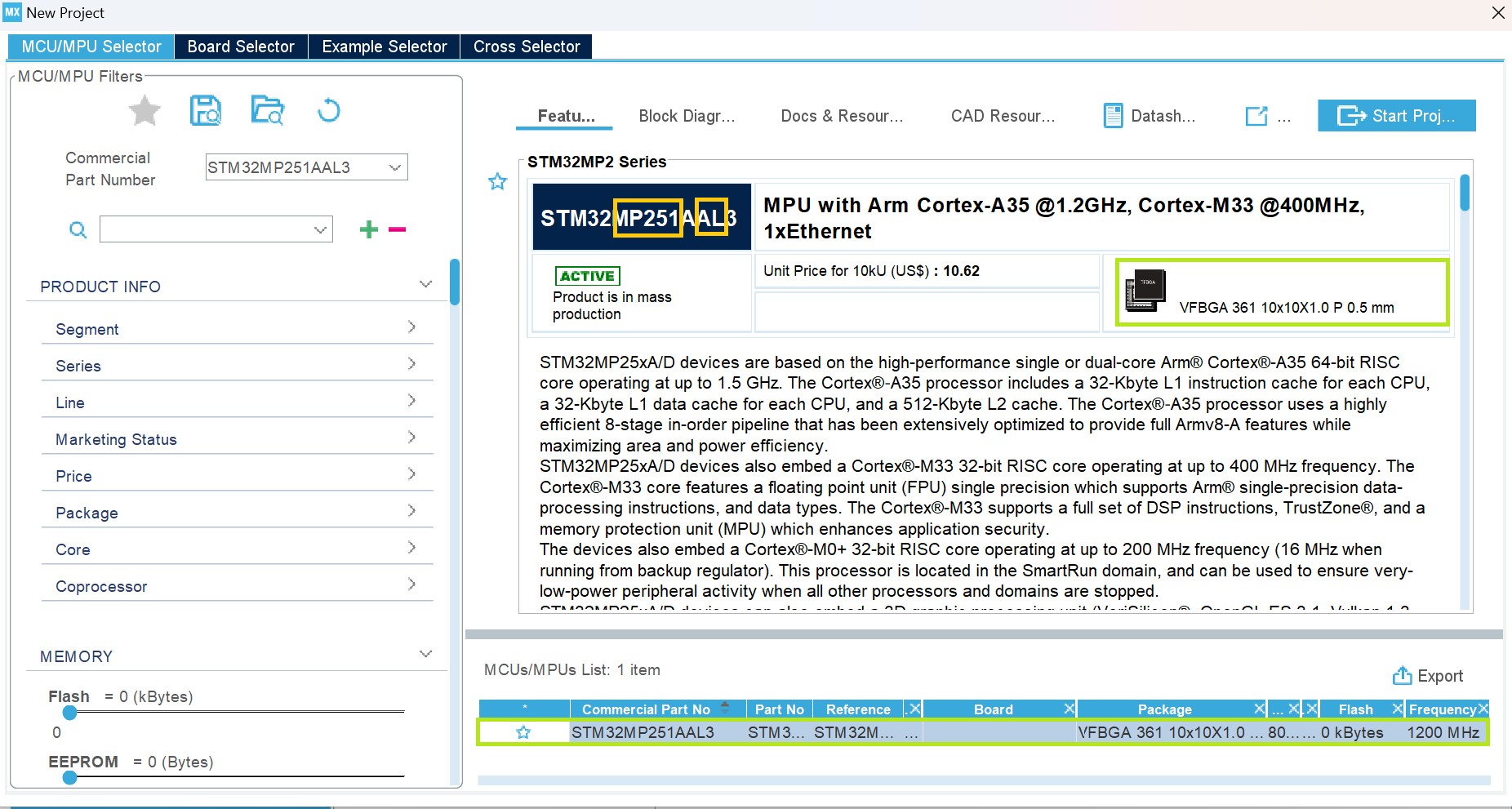Expand the Core filter
The height and width of the screenshot is (809, 1512).
411,548
